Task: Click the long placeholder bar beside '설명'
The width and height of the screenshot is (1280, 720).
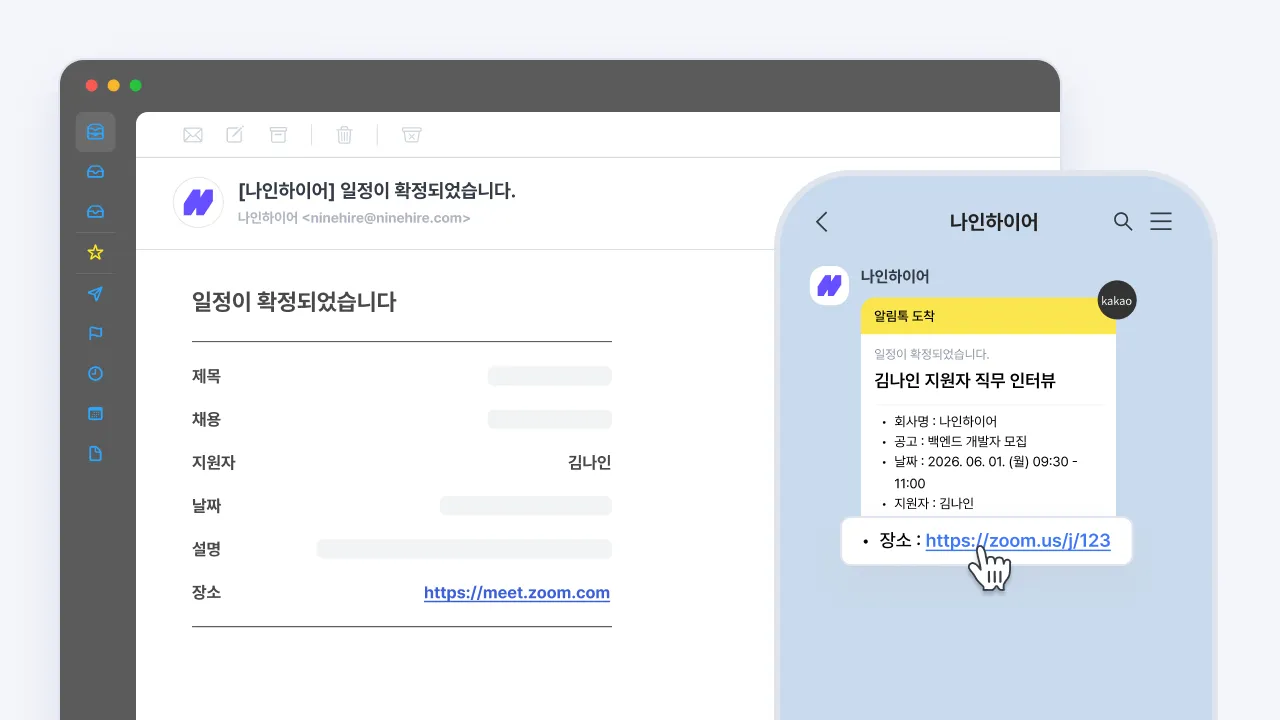Action: click(464, 549)
